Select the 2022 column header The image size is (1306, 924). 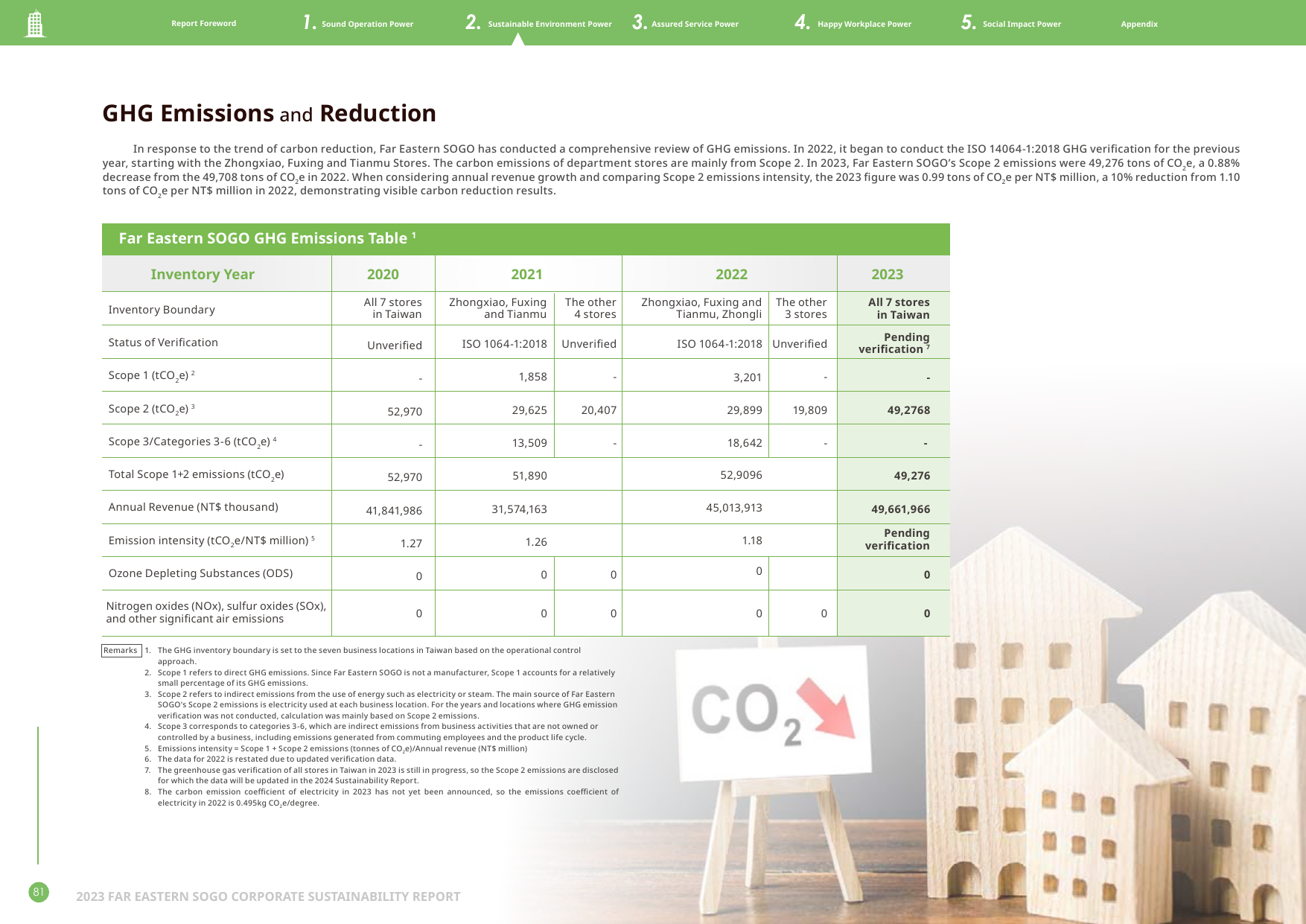[x=731, y=274]
